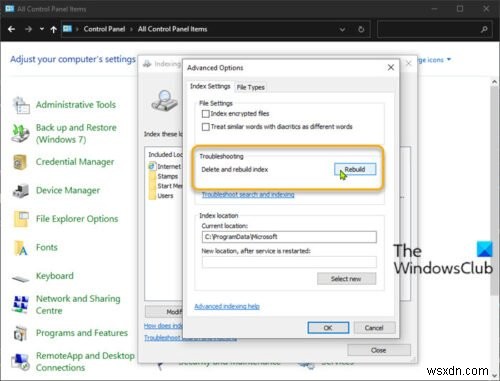Click the search magnifier icon

[484, 29]
